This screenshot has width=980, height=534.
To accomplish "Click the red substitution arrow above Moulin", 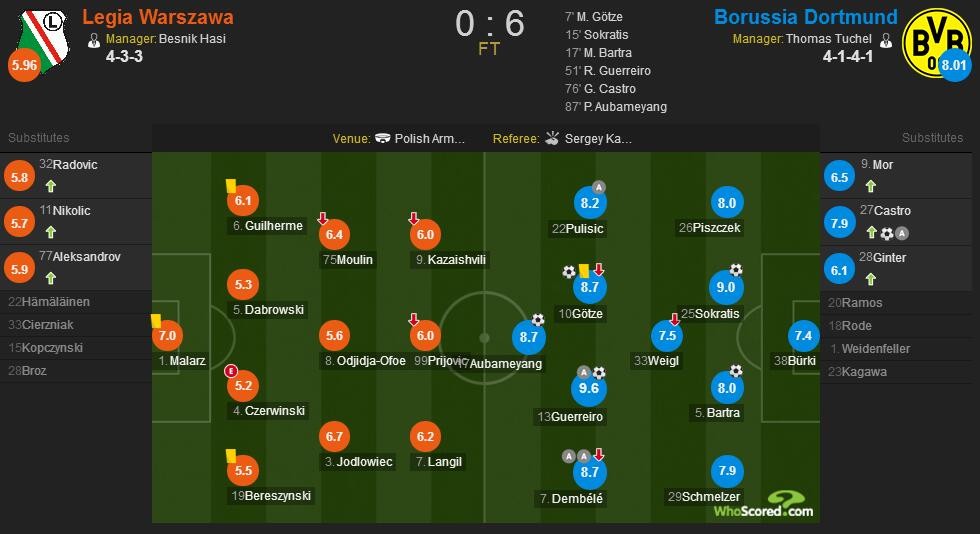I will [322, 218].
